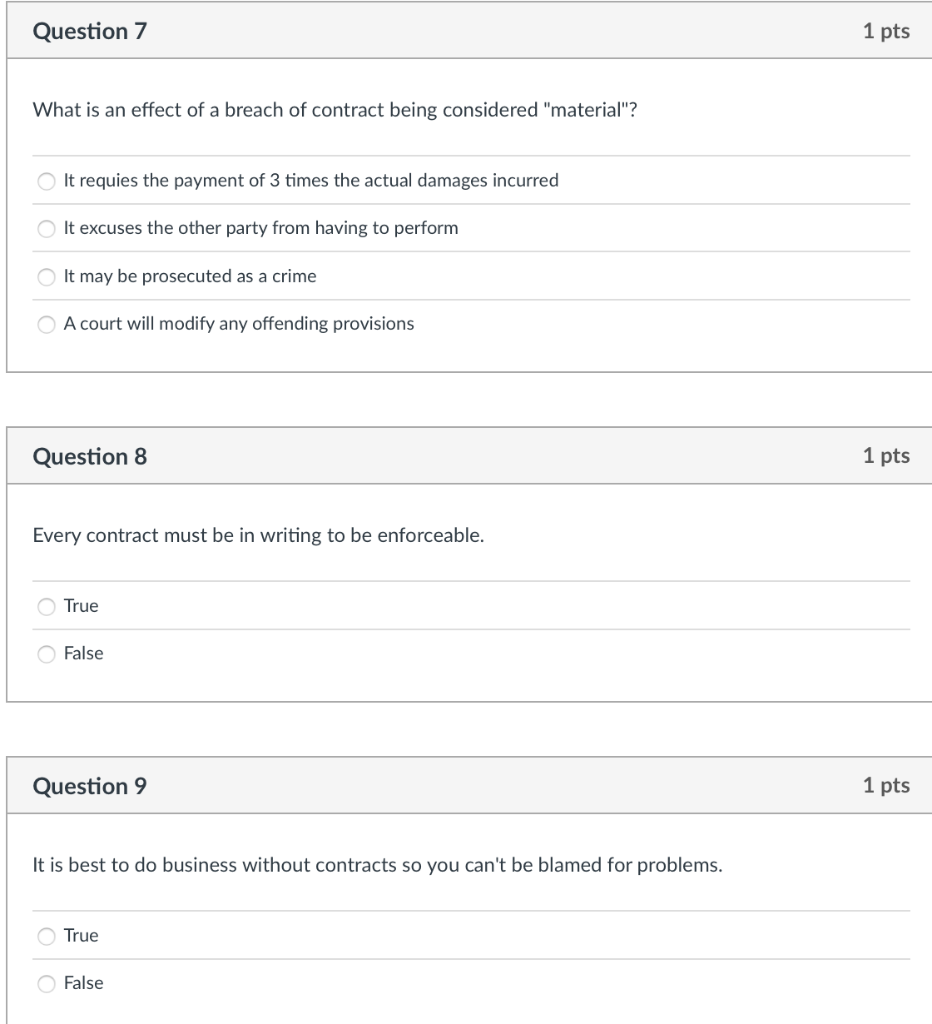Select True for Question 8
This screenshot has height=1024, width=932.
pyautogui.click(x=45, y=605)
